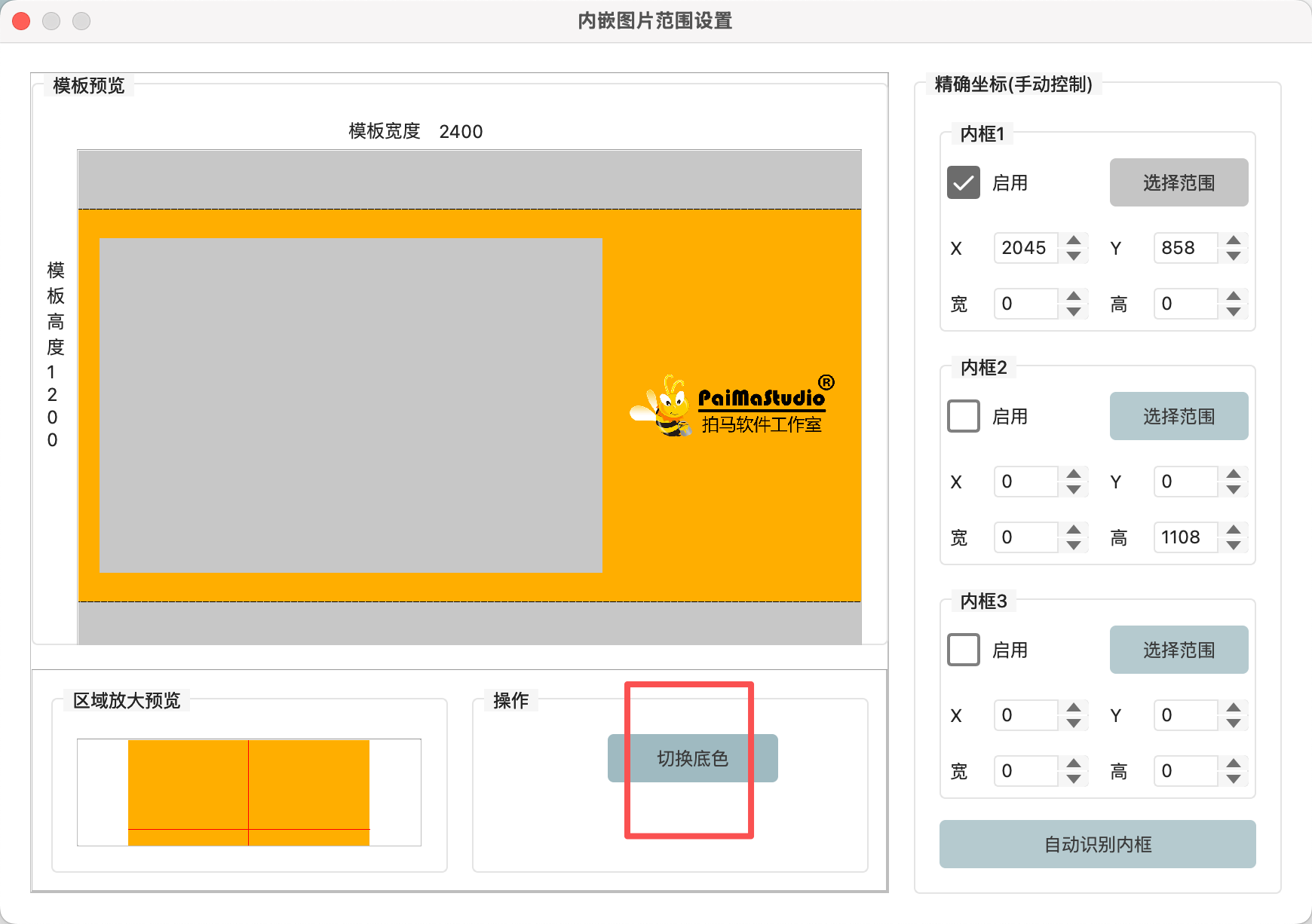Increase the 内框1 X value using up arrow

(x=1074, y=240)
